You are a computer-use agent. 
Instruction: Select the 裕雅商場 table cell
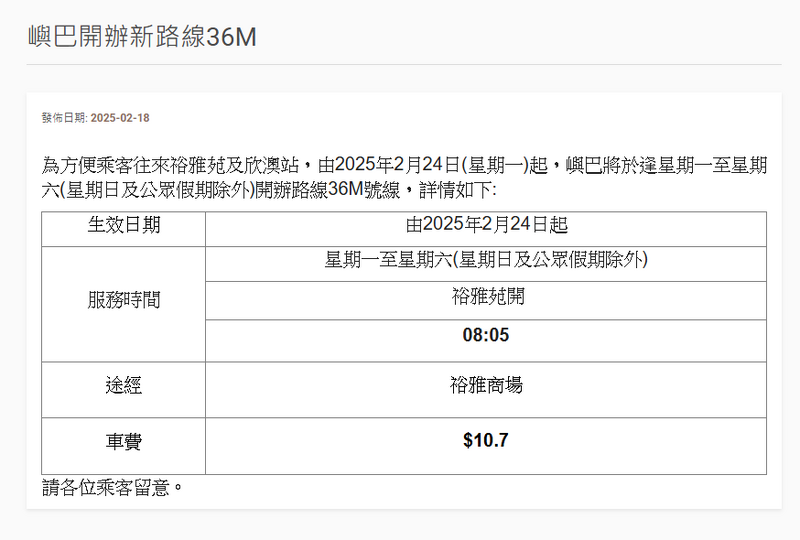point(486,385)
